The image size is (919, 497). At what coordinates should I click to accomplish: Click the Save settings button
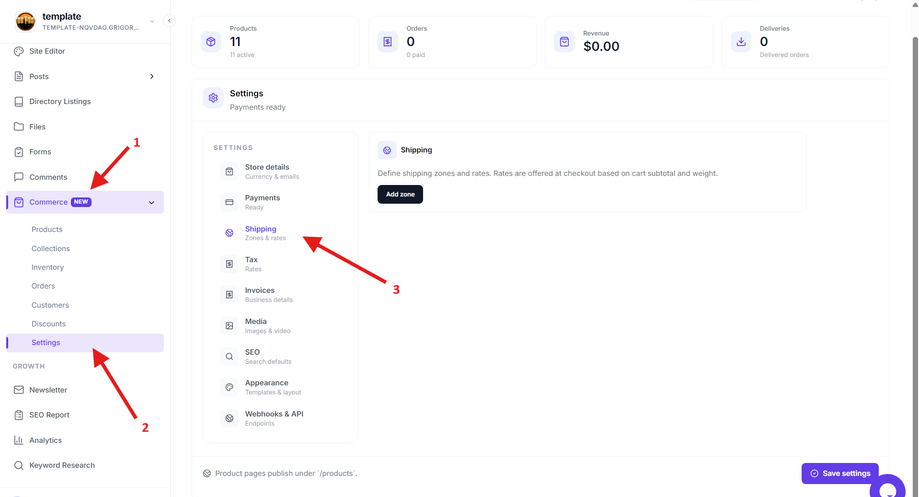[840, 473]
